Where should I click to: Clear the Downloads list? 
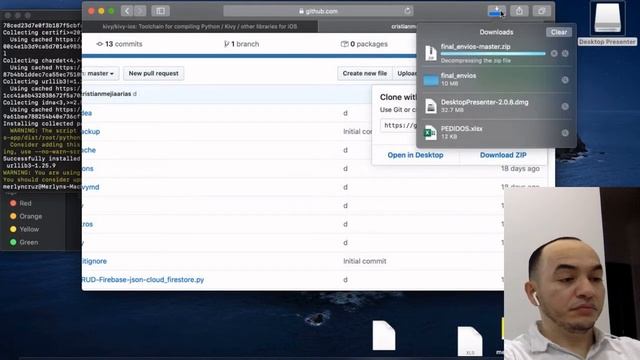pos(559,32)
